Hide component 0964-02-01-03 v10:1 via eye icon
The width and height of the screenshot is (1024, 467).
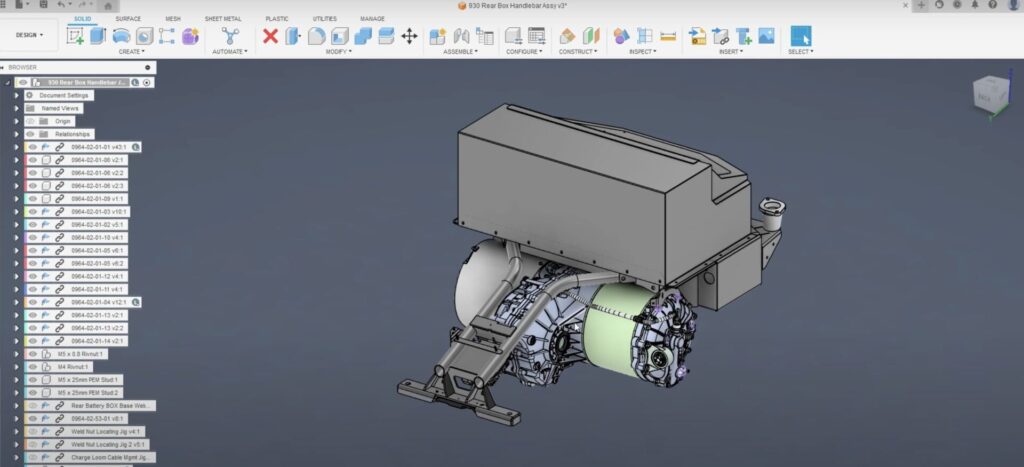pos(32,211)
